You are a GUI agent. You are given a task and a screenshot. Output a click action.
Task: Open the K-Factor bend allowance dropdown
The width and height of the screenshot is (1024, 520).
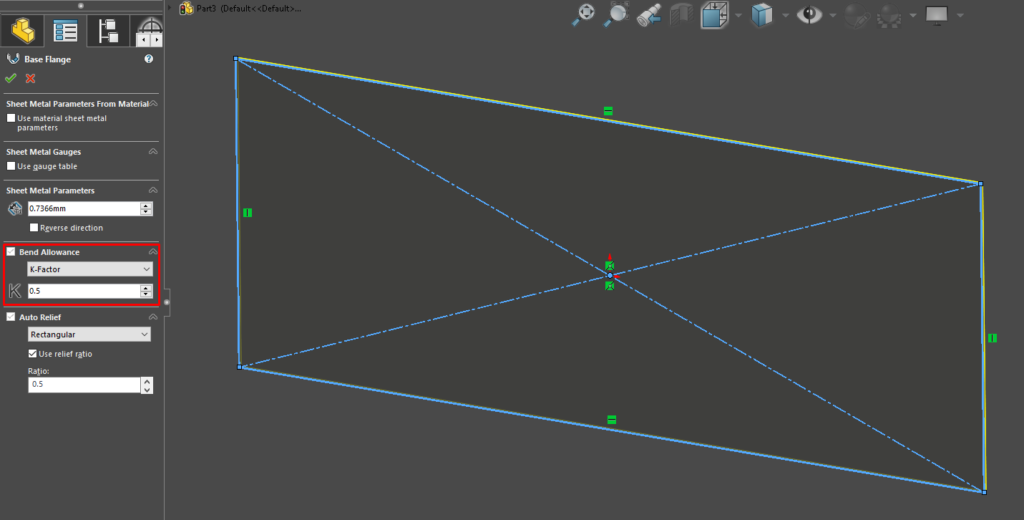click(x=89, y=270)
